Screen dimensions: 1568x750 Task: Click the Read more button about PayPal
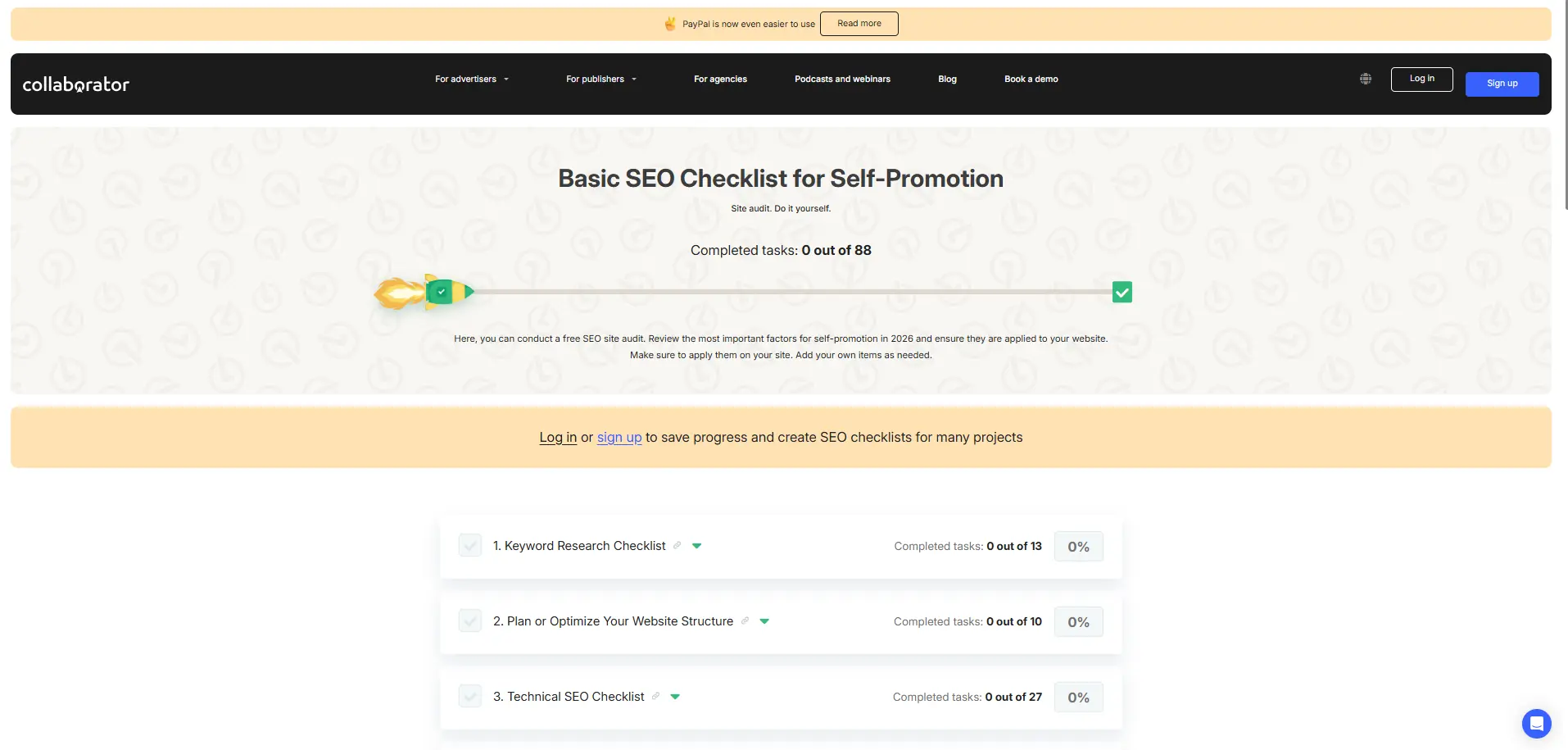coord(859,23)
